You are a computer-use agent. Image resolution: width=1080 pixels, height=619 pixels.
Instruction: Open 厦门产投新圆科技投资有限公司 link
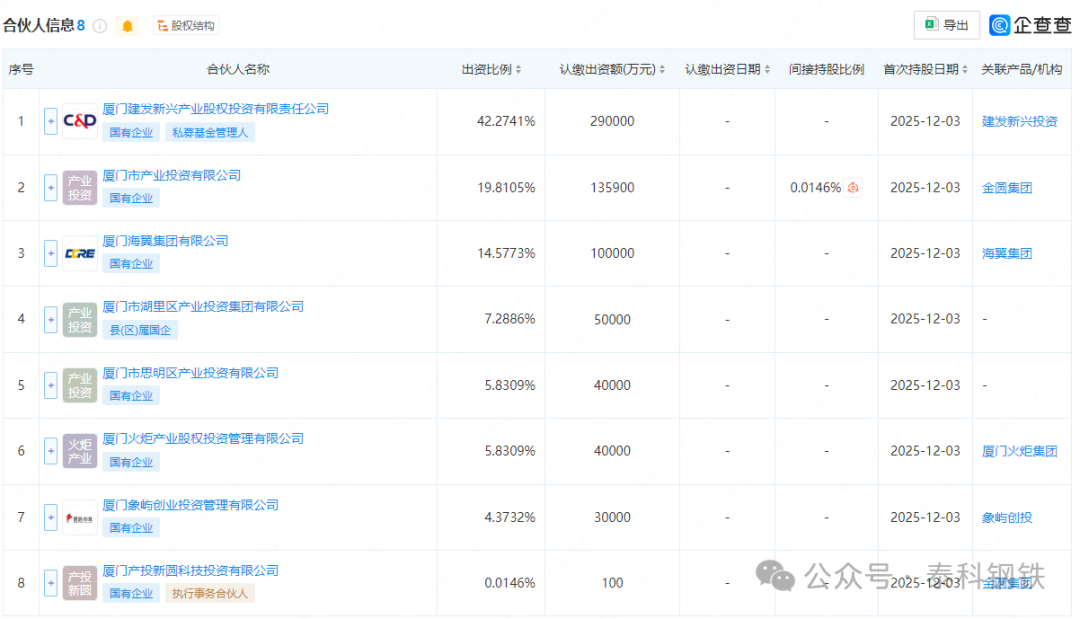point(191,571)
